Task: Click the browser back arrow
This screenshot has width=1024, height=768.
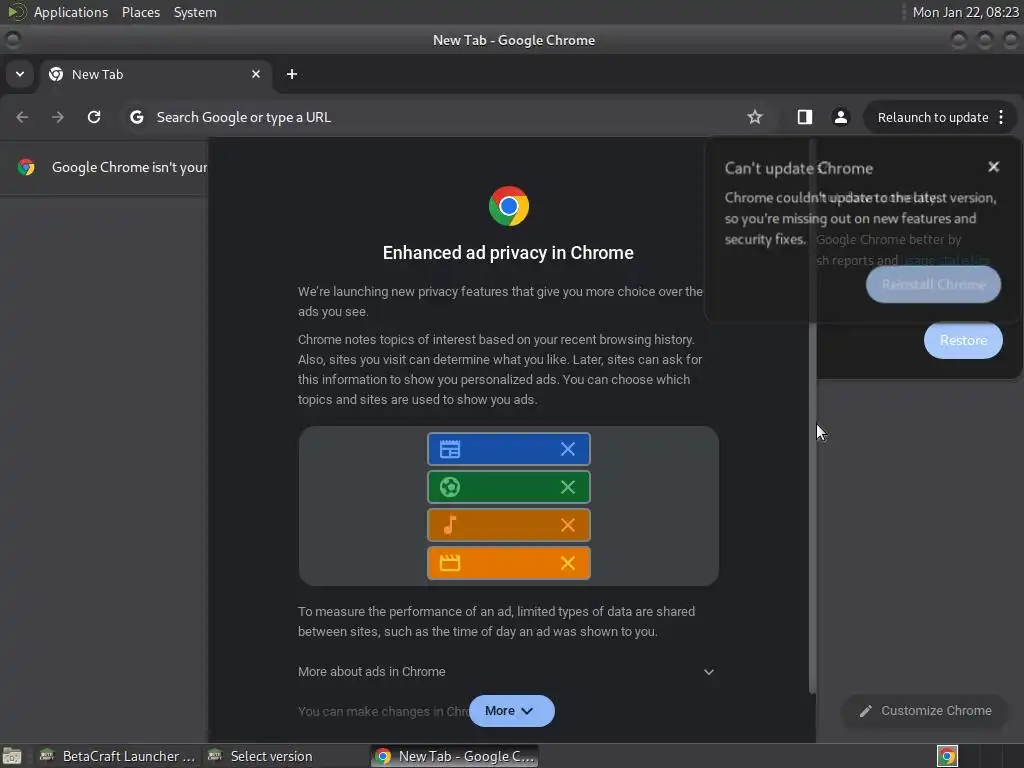Action: pyautogui.click(x=22, y=117)
